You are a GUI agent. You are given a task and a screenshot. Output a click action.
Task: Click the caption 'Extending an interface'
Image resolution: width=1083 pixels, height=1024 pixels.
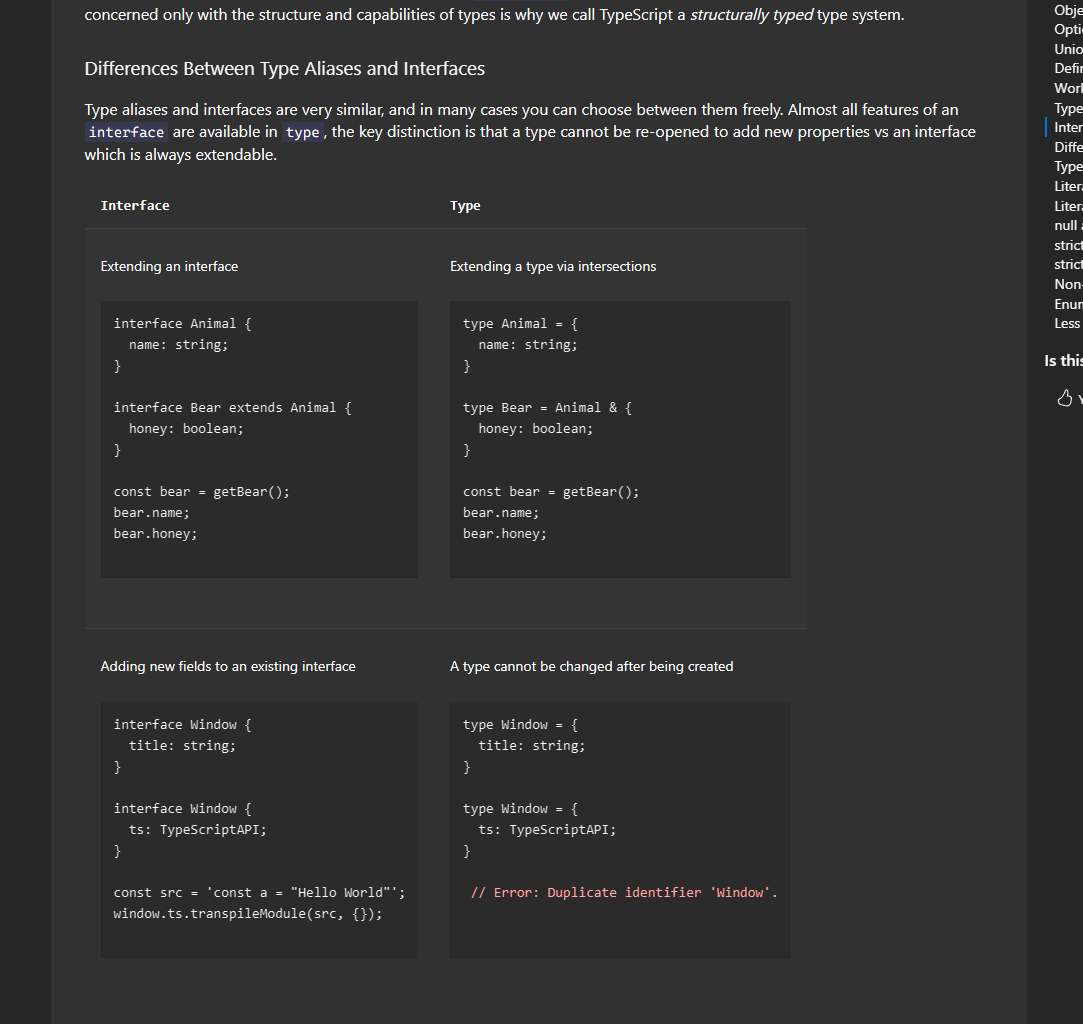(x=169, y=266)
